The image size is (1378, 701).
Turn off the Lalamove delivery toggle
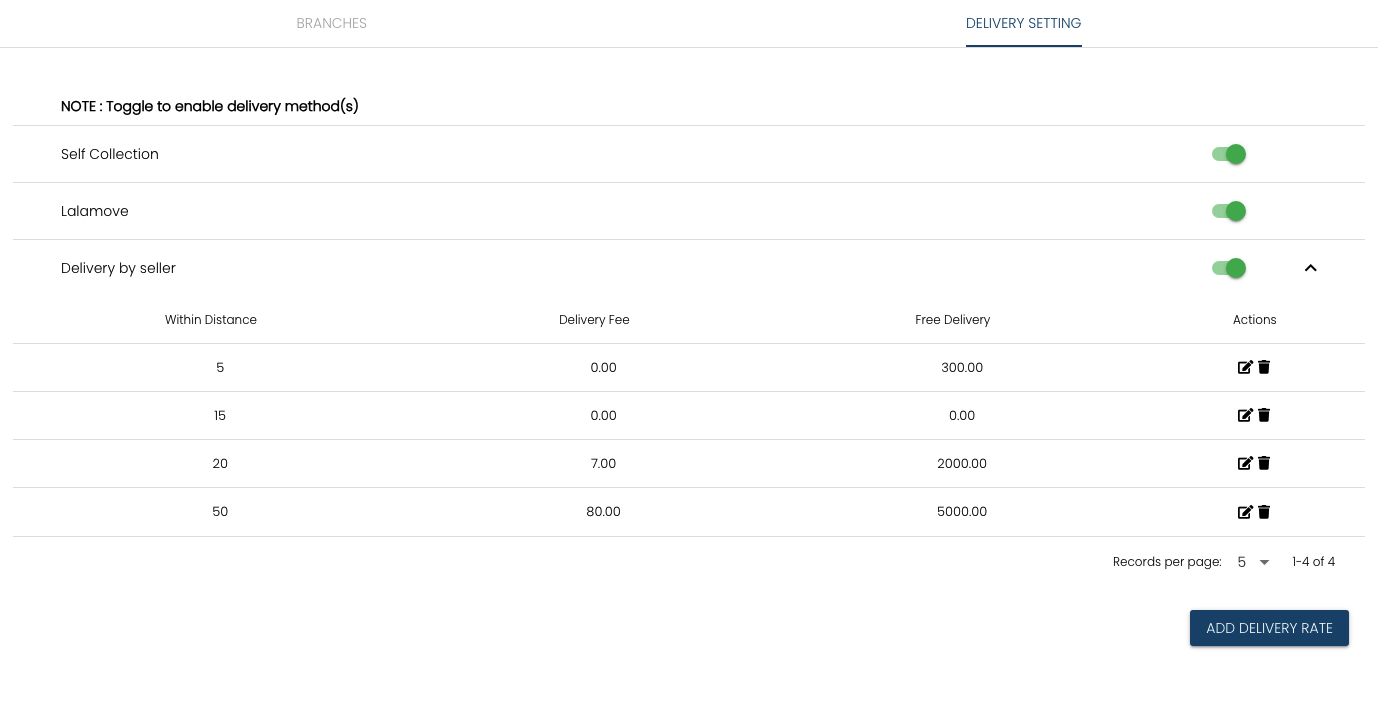pyautogui.click(x=1228, y=211)
